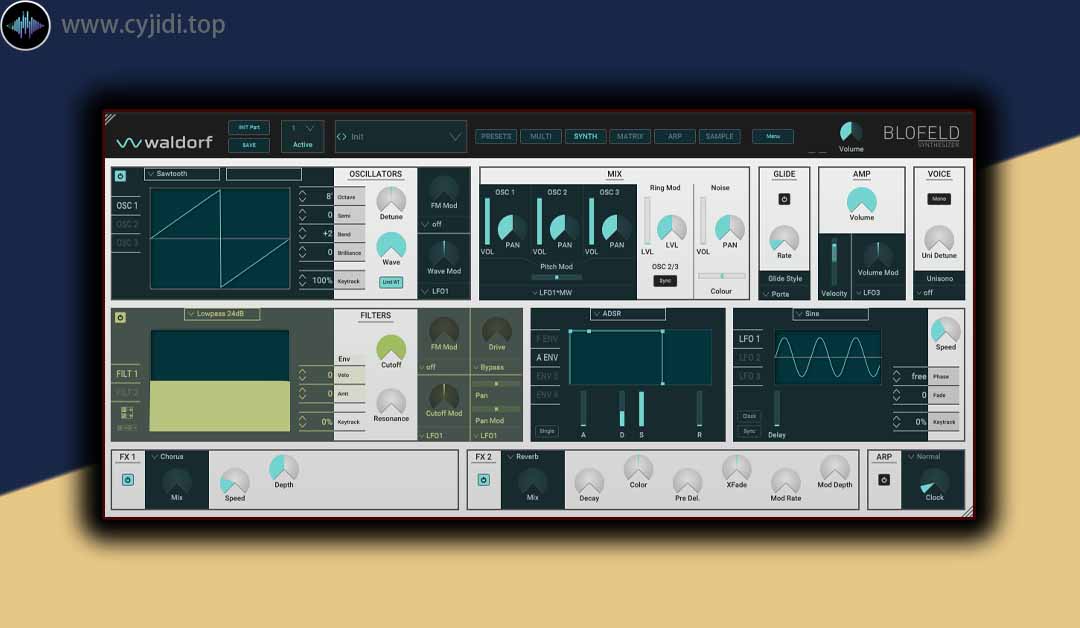Click the Chorus Depth knob
1080x628 pixels.
[x=284, y=468]
